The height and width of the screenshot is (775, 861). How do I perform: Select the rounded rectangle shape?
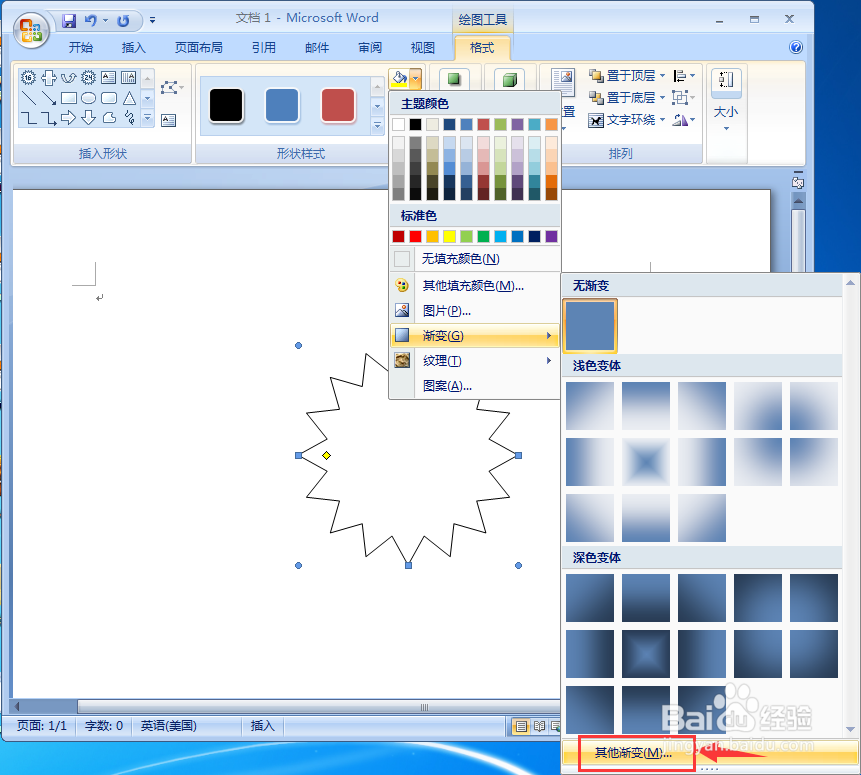point(109,98)
